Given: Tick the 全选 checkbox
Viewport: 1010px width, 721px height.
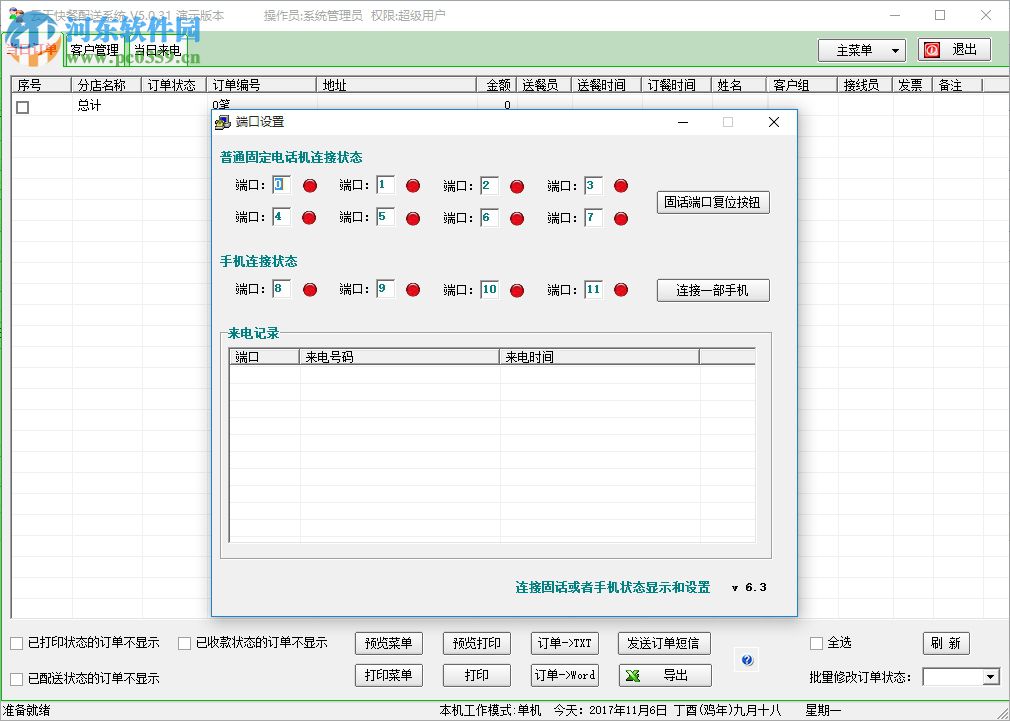Looking at the screenshot, I should pos(816,643).
